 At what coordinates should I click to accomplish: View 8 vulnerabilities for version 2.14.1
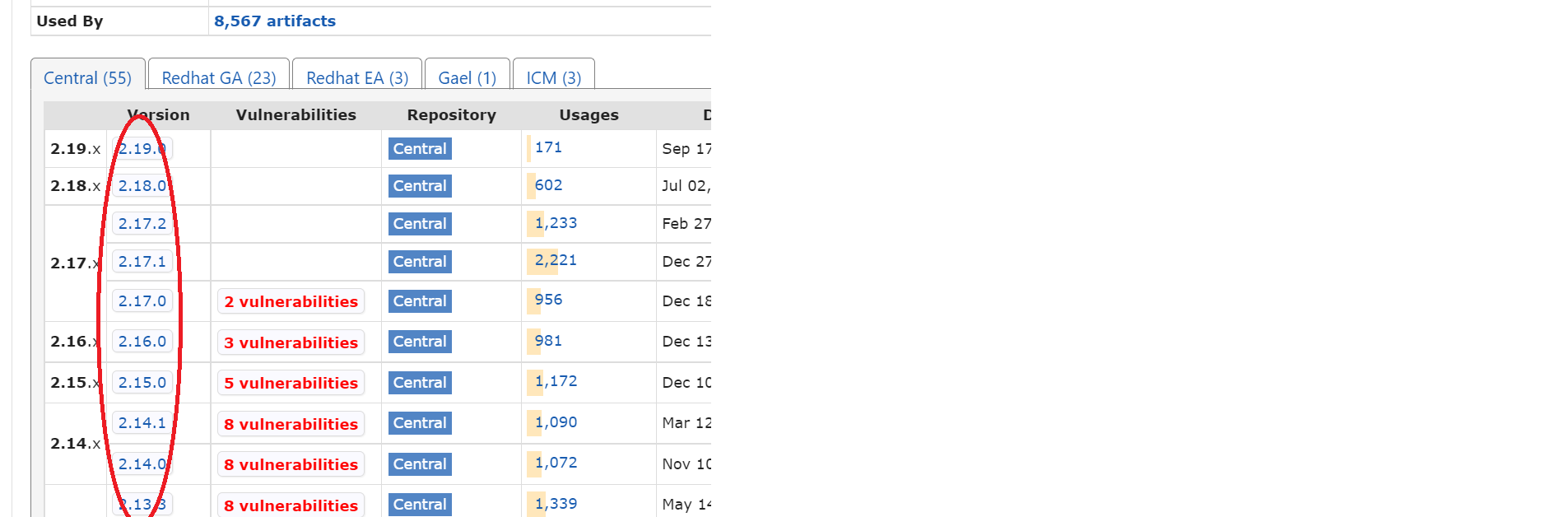coord(291,423)
